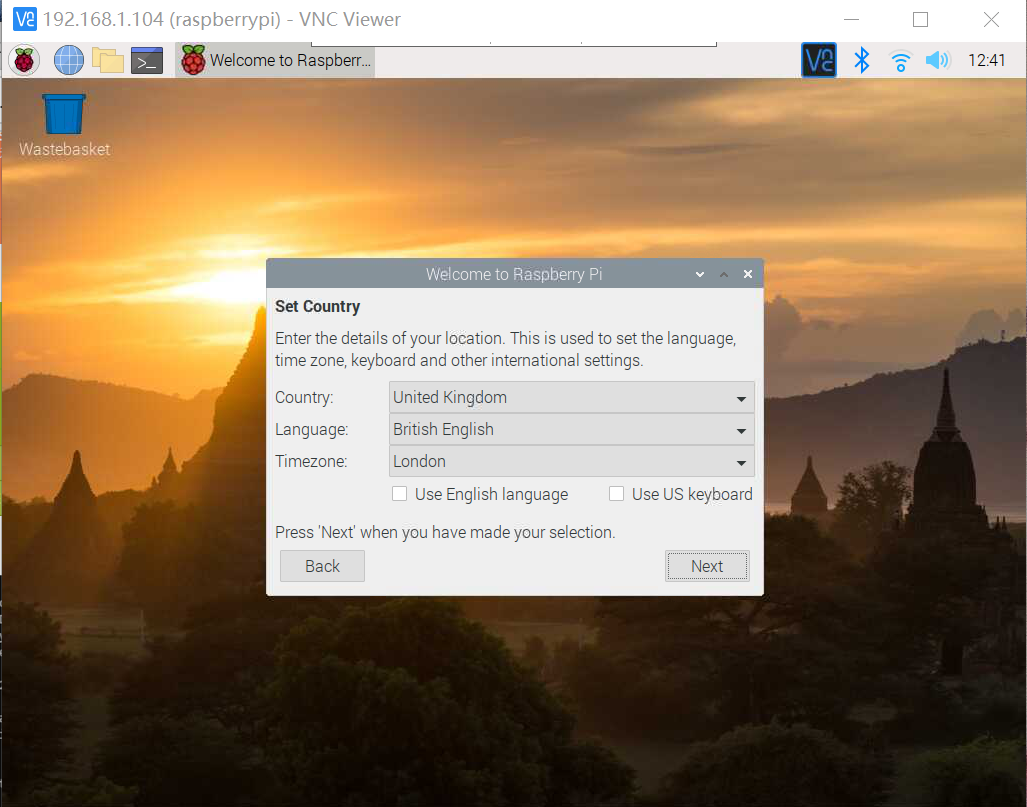Open the Bluetooth tray menu

861,61
